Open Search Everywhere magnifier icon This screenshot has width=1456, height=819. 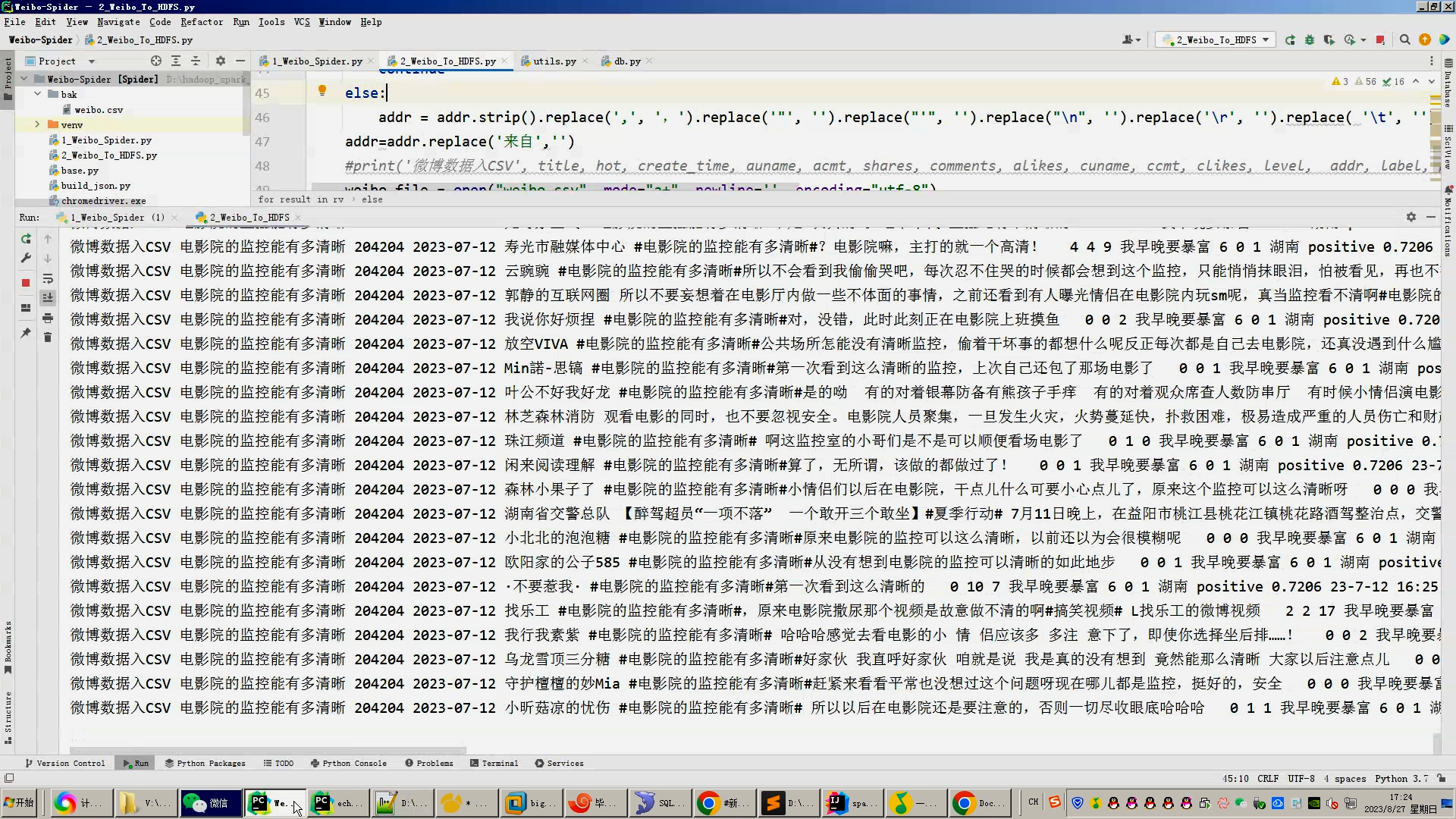click(1404, 40)
